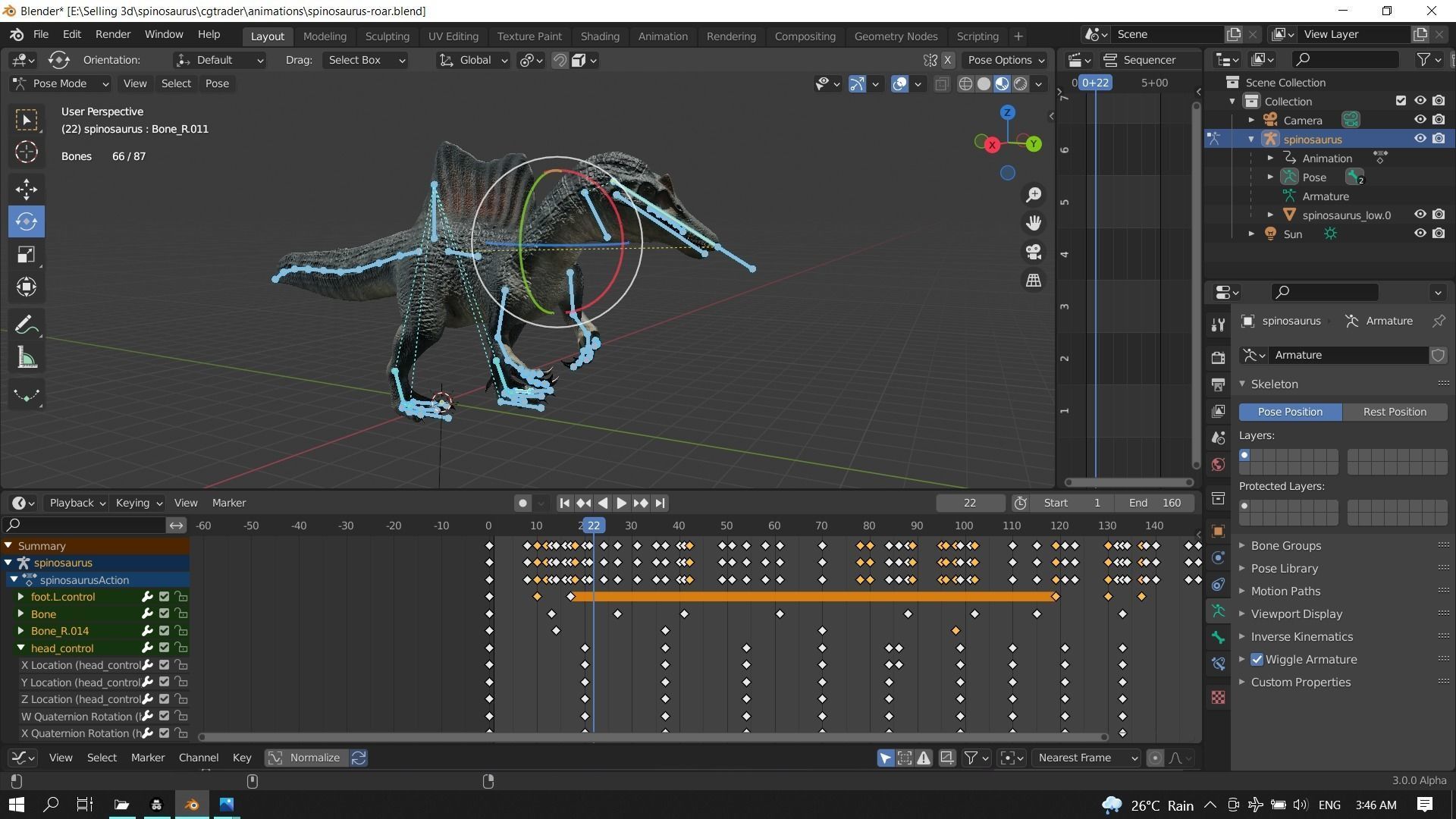Hide the spinosaurus object in the viewport
Viewport: 1456px width, 819px height.
(x=1420, y=139)
